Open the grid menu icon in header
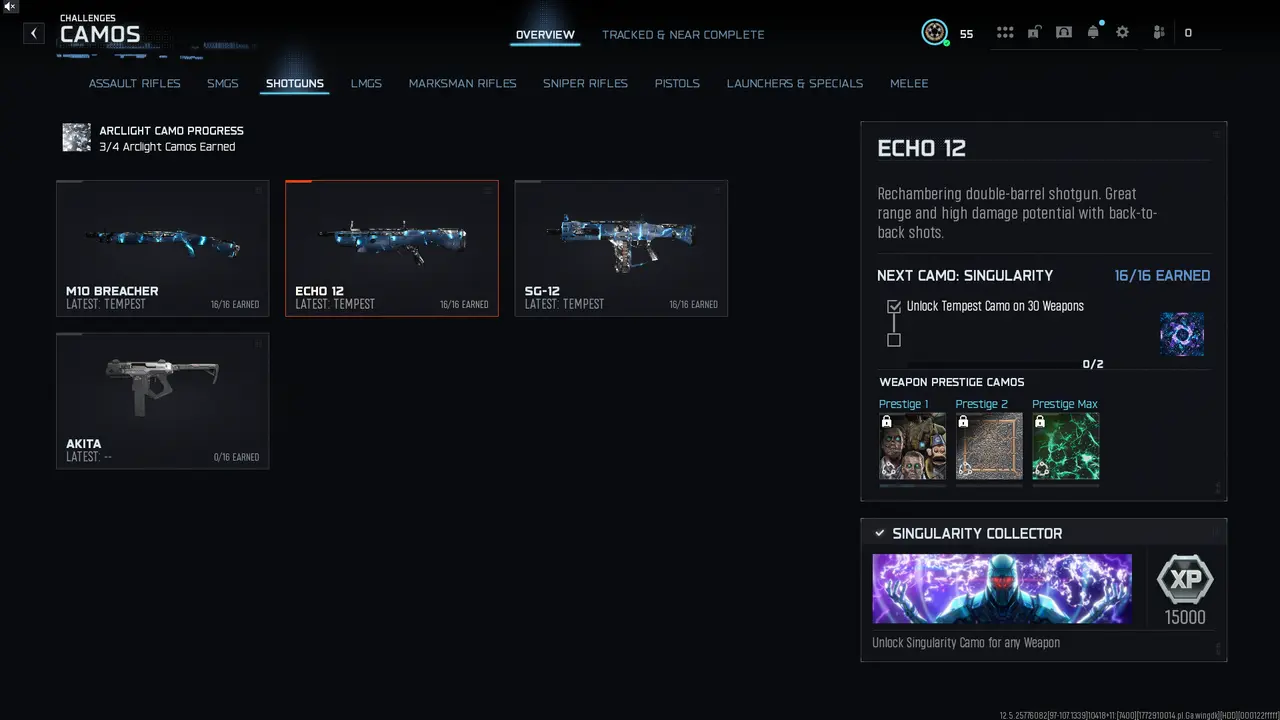This screenshot has height=720, width=1280. pos(1005,33)
